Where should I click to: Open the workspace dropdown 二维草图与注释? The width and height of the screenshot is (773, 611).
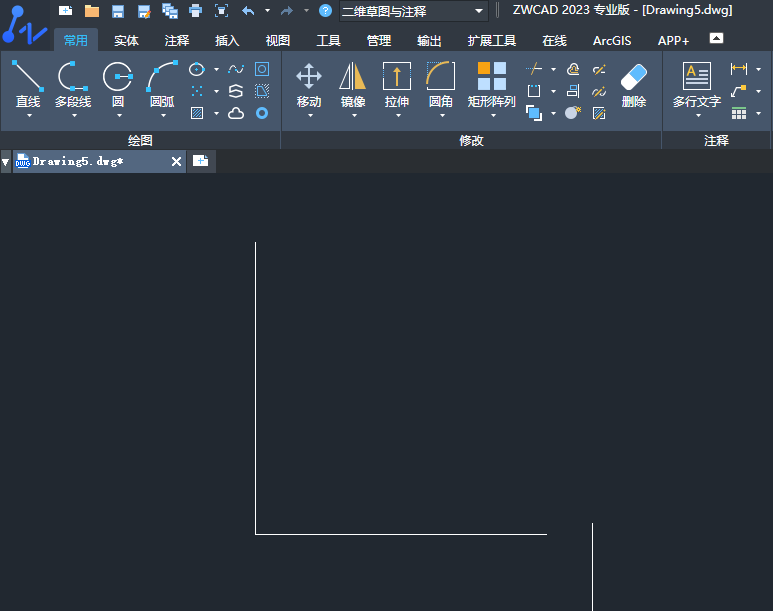point(414,11)
